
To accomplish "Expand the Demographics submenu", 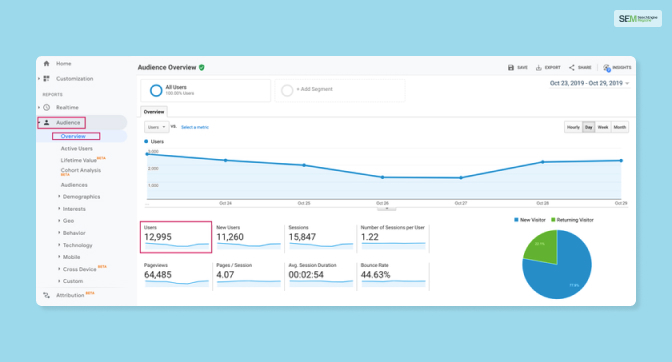I will [59, 196].
